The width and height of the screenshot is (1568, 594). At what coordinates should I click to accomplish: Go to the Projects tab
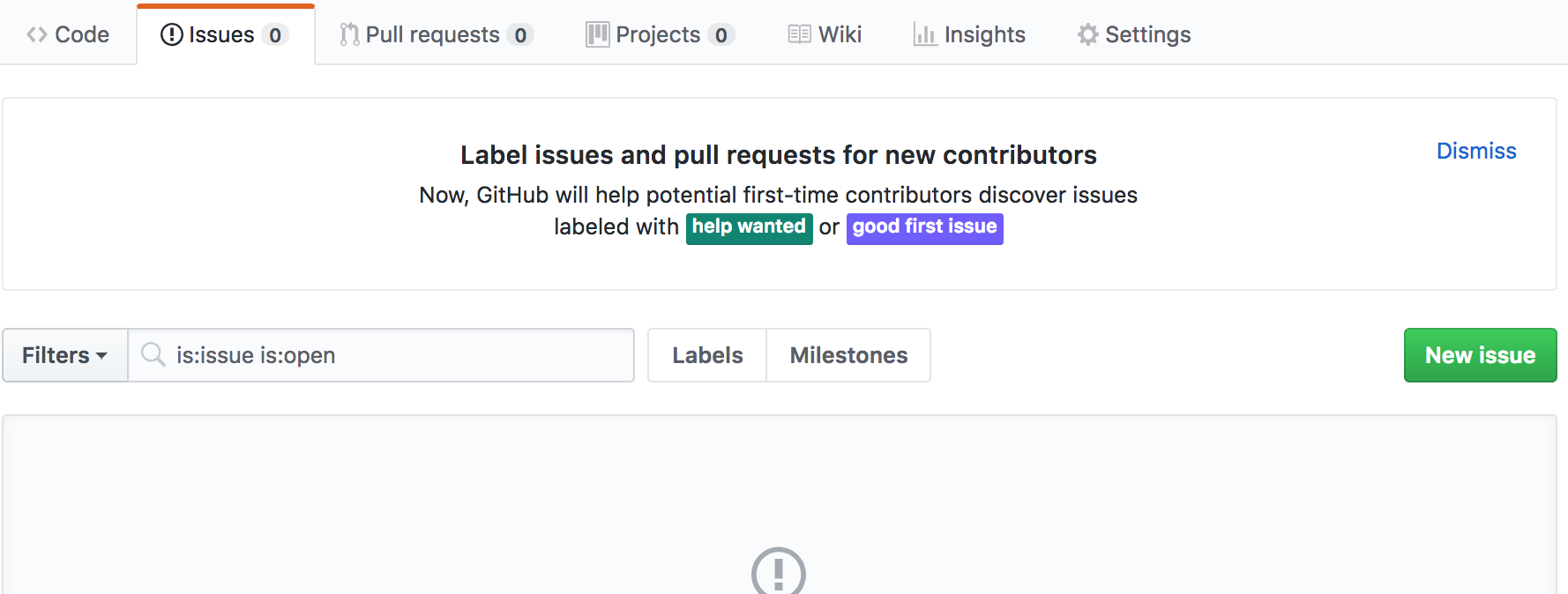point(660,34)
